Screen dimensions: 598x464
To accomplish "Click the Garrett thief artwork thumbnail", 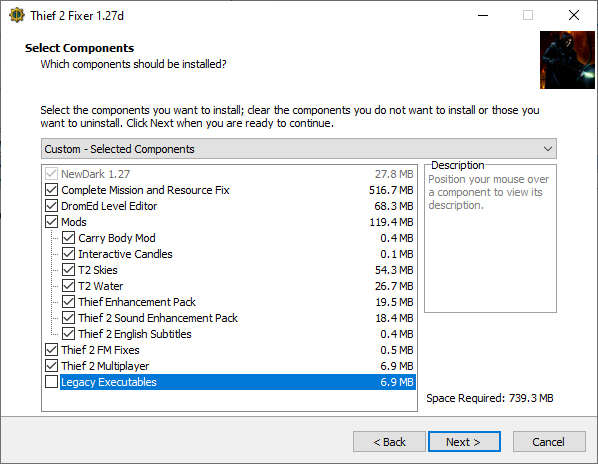I will (567, 60).
